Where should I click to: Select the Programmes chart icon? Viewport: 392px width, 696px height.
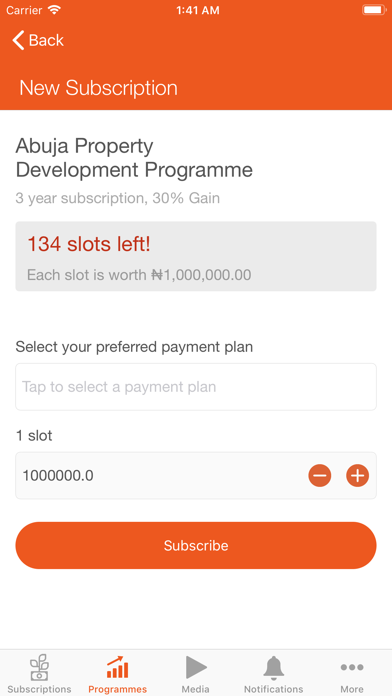(x=117, y=667)
